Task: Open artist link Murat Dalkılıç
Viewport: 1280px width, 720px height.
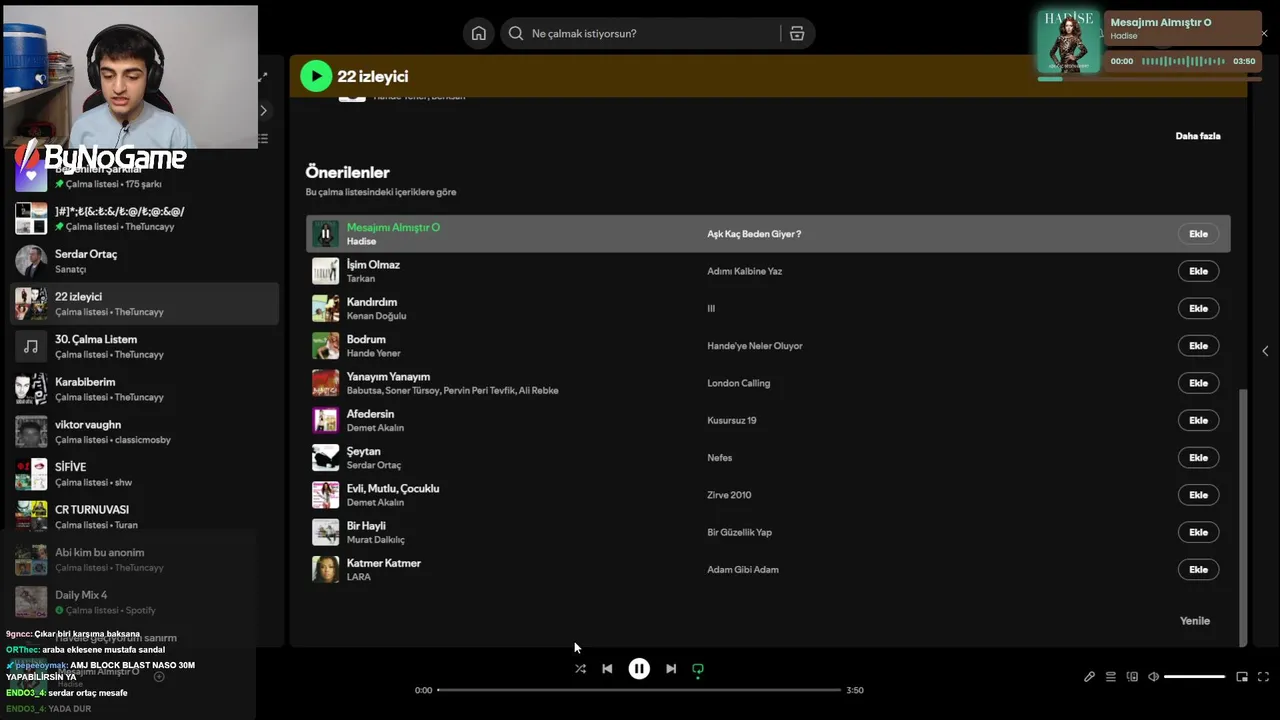Action: coord(376,540)
